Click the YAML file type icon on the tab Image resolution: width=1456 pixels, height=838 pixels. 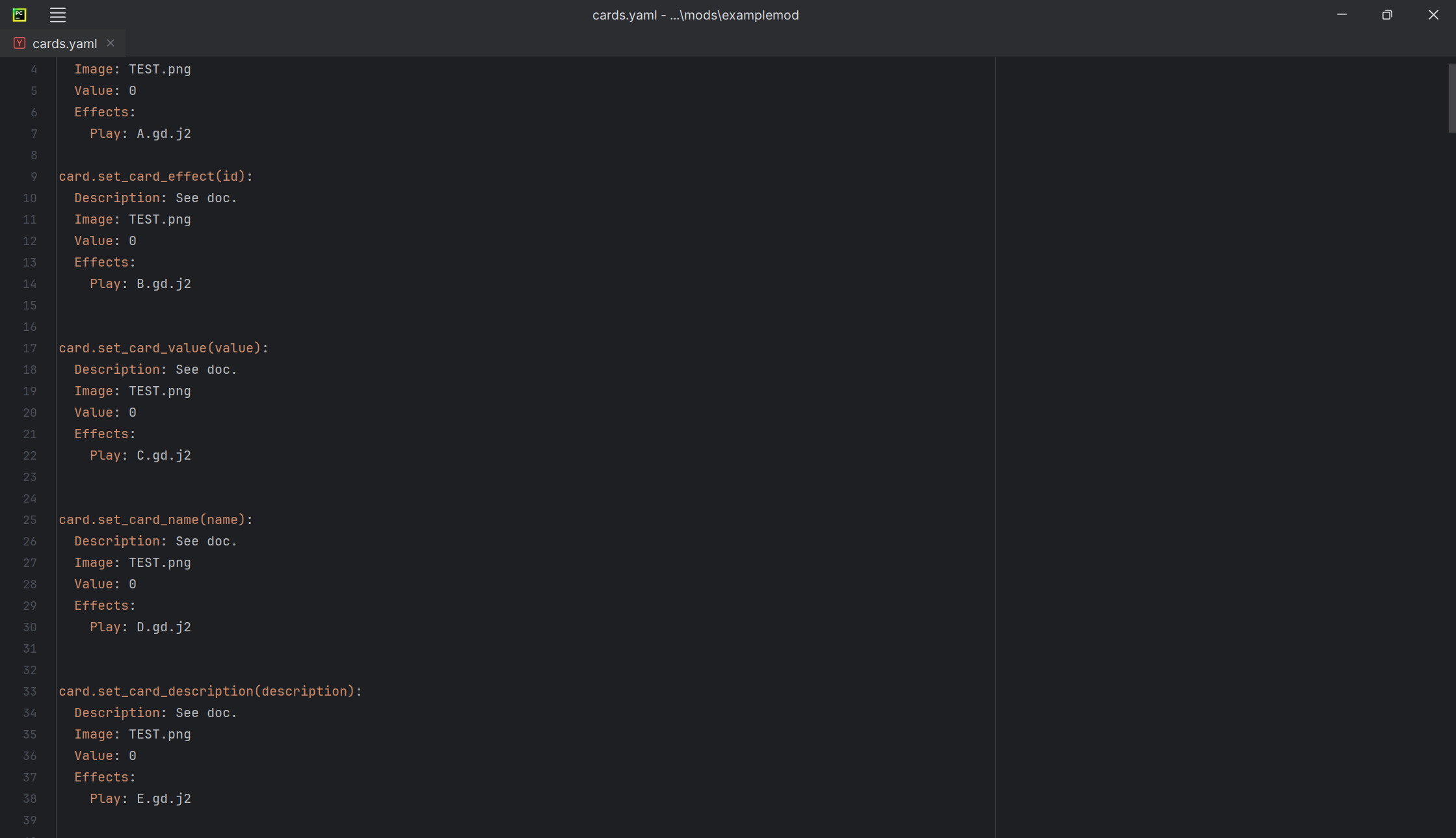click(x=19, y=43)
